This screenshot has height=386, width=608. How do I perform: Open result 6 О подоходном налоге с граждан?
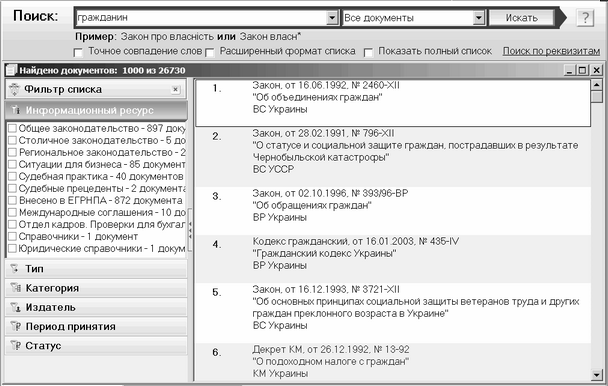coord(393,362)
